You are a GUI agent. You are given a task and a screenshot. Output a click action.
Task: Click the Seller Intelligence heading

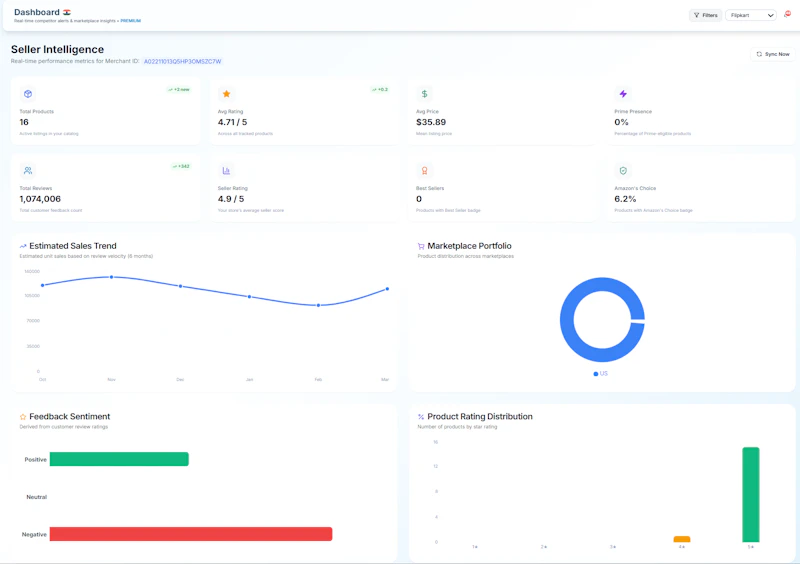coord(57,50)
